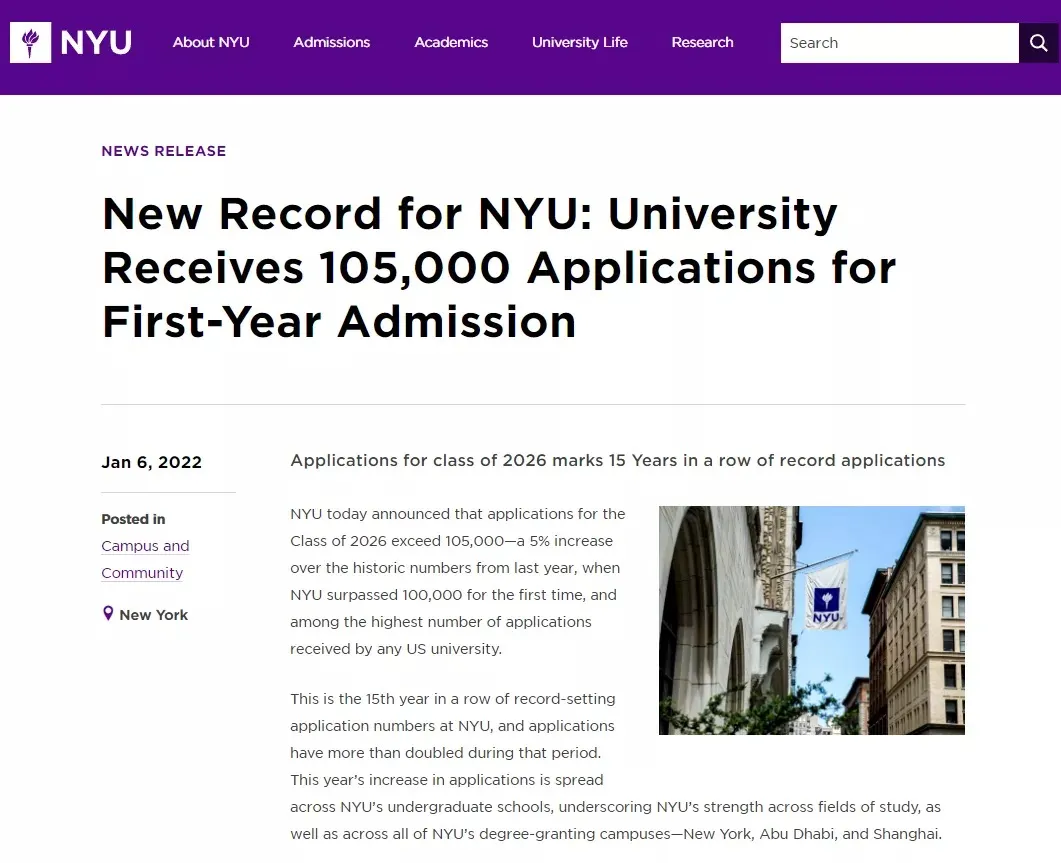The width and height of the screenshot is (1061, 863).
Task: Click the NYU flag in the photo
Action: click(826, 595)
